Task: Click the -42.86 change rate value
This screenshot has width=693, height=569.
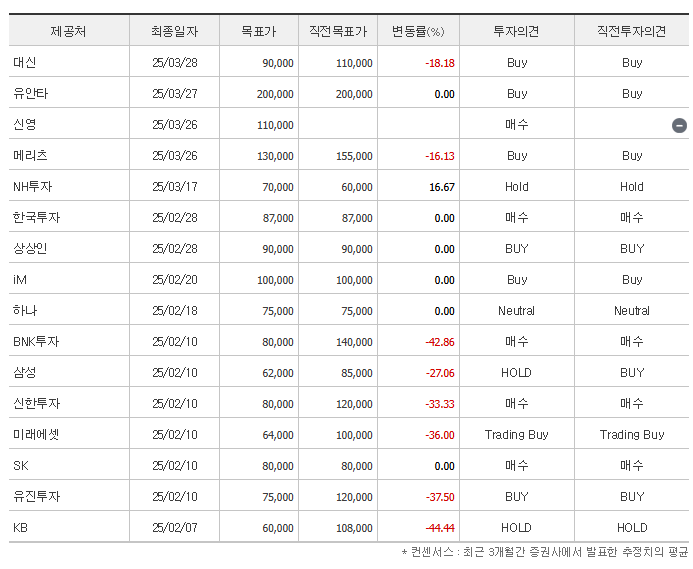Action: click(440, 342)
